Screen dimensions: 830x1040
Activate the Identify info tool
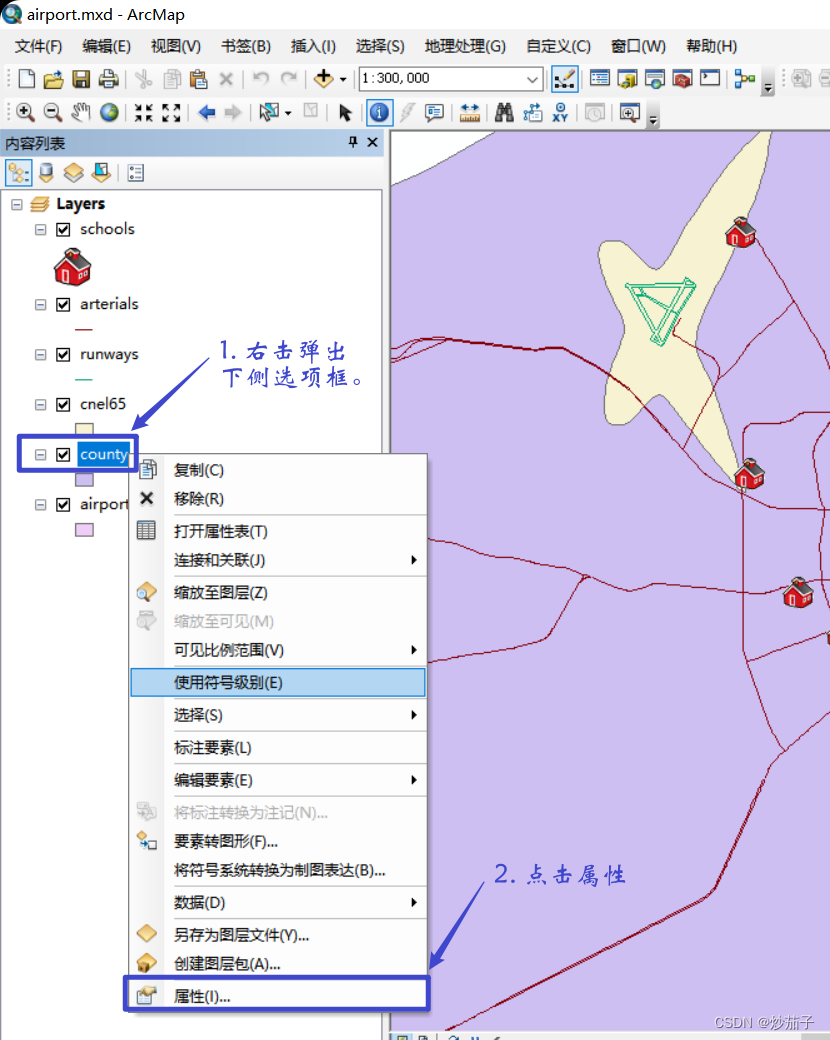click(379, 112)
